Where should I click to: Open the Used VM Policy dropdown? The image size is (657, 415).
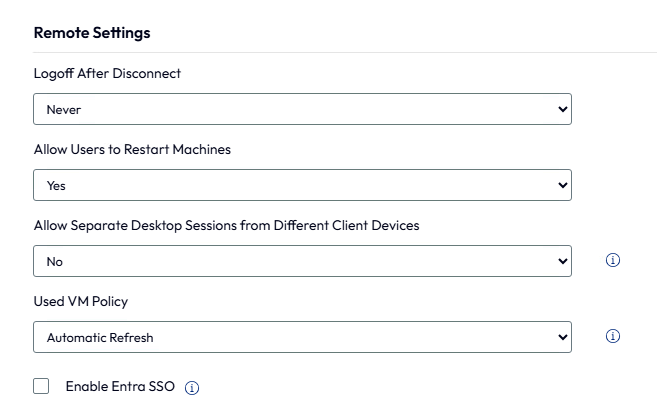[x=303, y=337]
